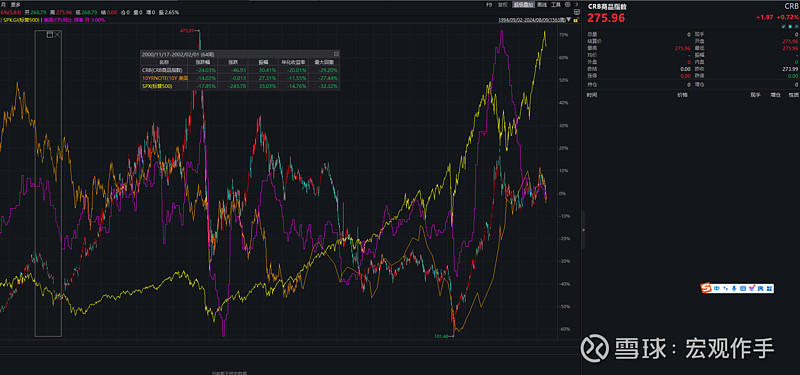Click the cyan middle icon beside pencil icon
This screenshot has height=375, width=800.
[790, 26]
